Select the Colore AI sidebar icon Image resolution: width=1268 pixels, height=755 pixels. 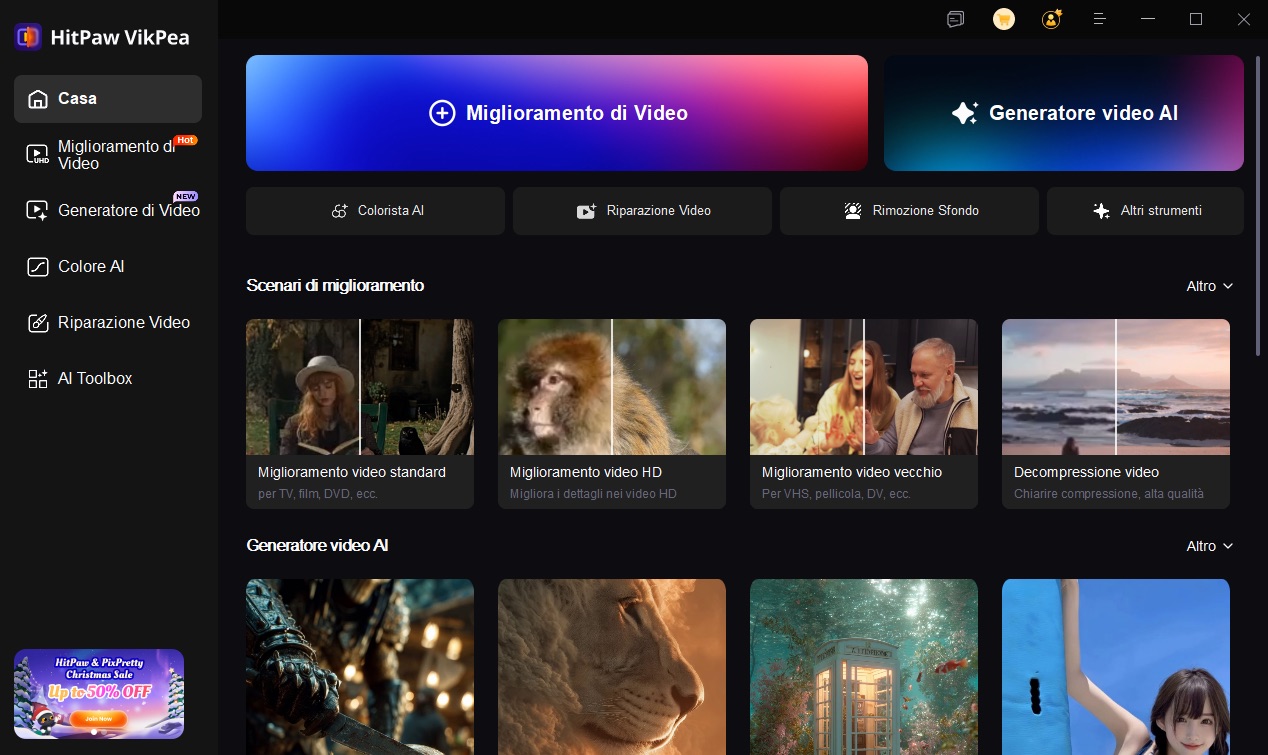(x=38, y=267)
